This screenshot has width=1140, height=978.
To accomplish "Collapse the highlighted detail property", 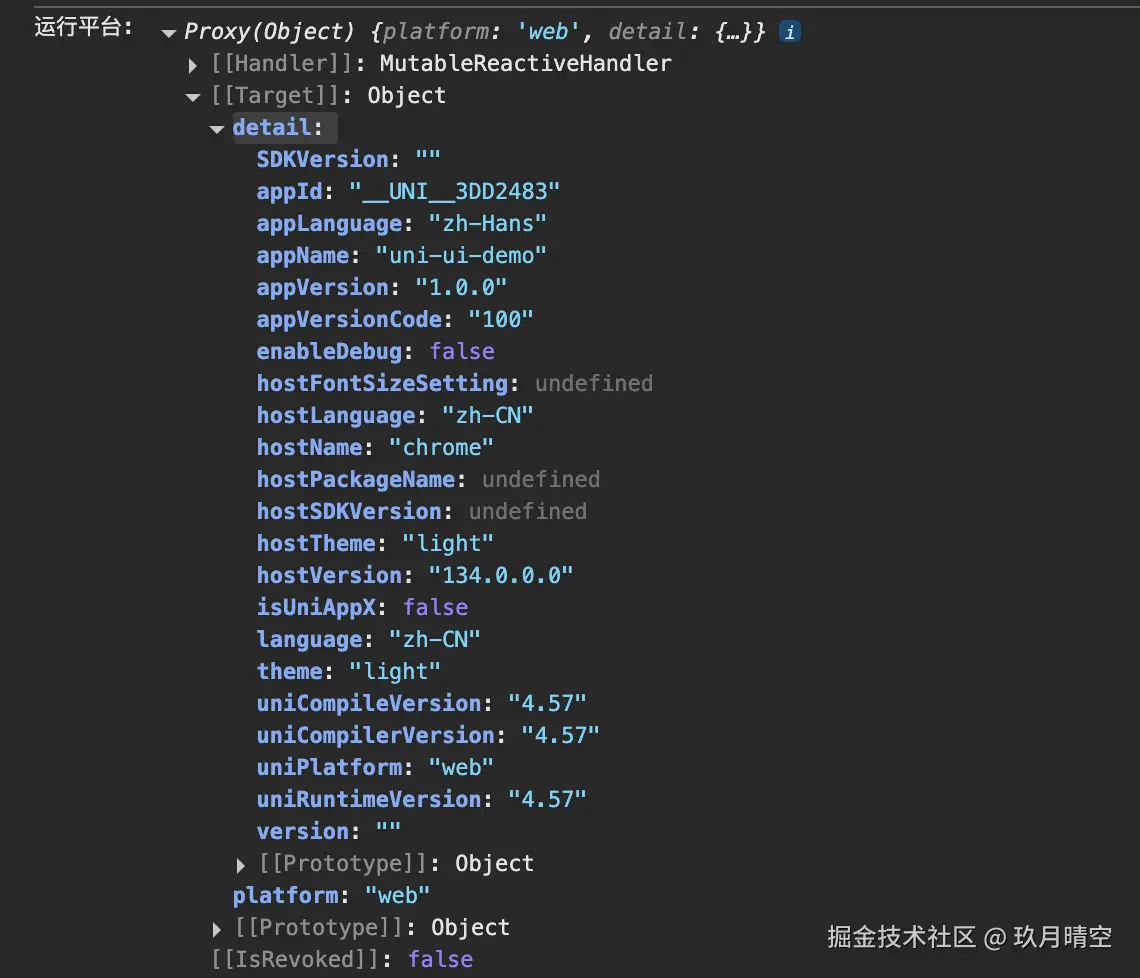I will (x=217, y=128).
